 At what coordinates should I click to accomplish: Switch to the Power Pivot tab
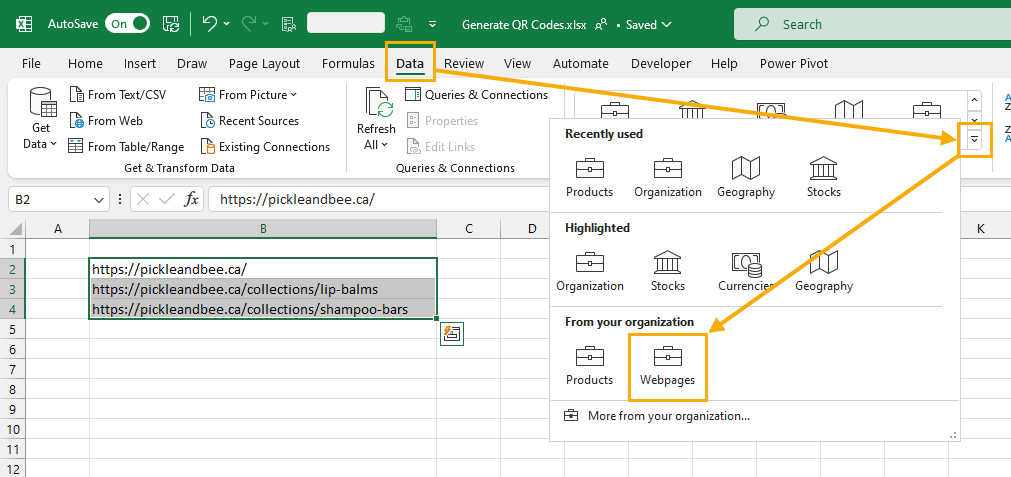pyautogui.click(x=794, y=63)
